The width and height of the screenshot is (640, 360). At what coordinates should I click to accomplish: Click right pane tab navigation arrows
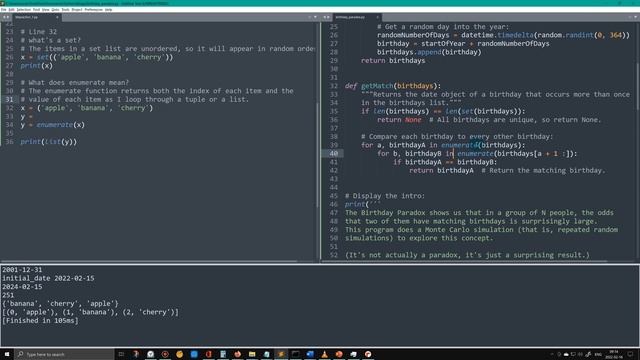pos(326,17)
